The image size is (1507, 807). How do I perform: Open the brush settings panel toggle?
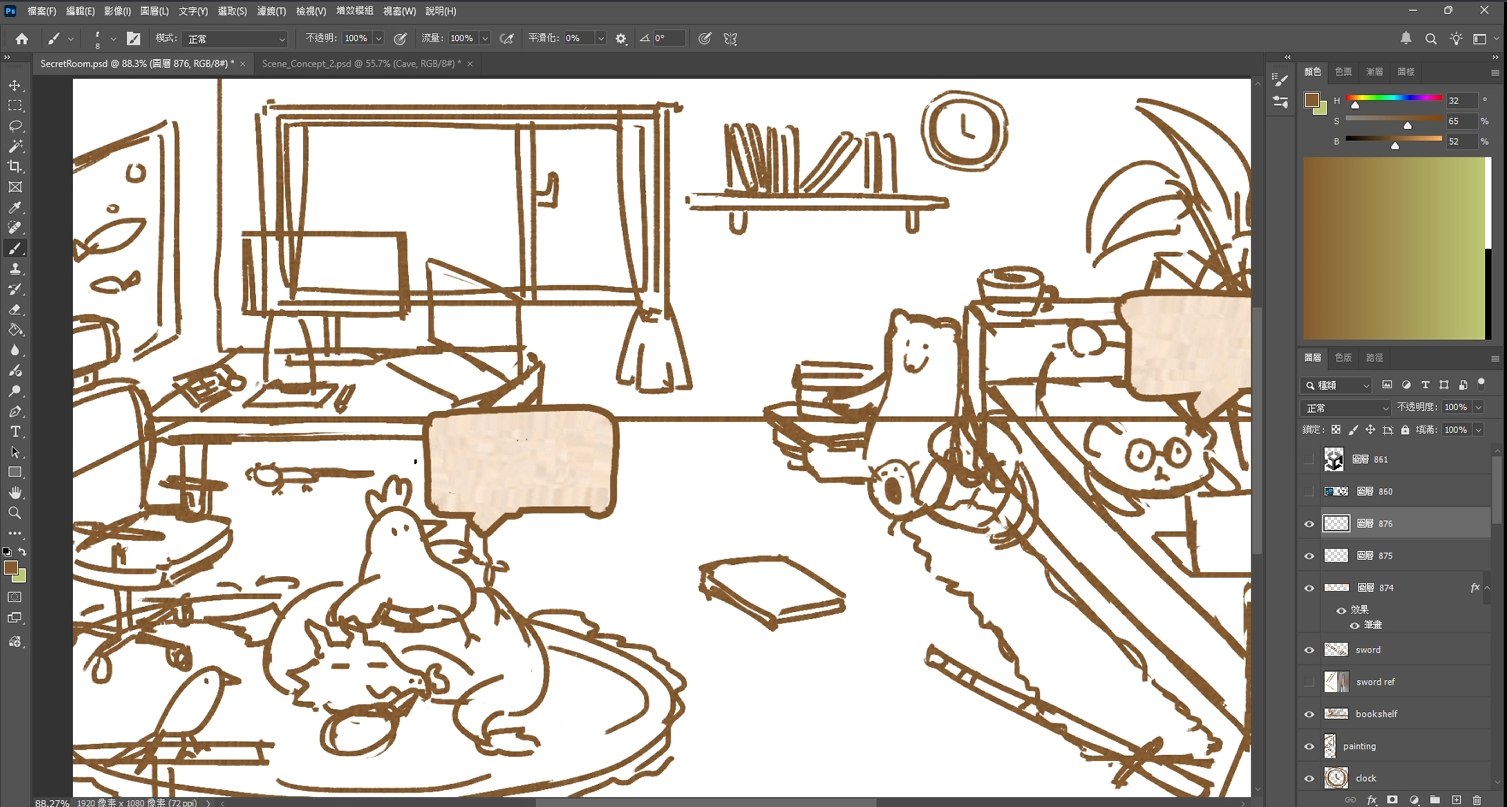tap(133, 39)
